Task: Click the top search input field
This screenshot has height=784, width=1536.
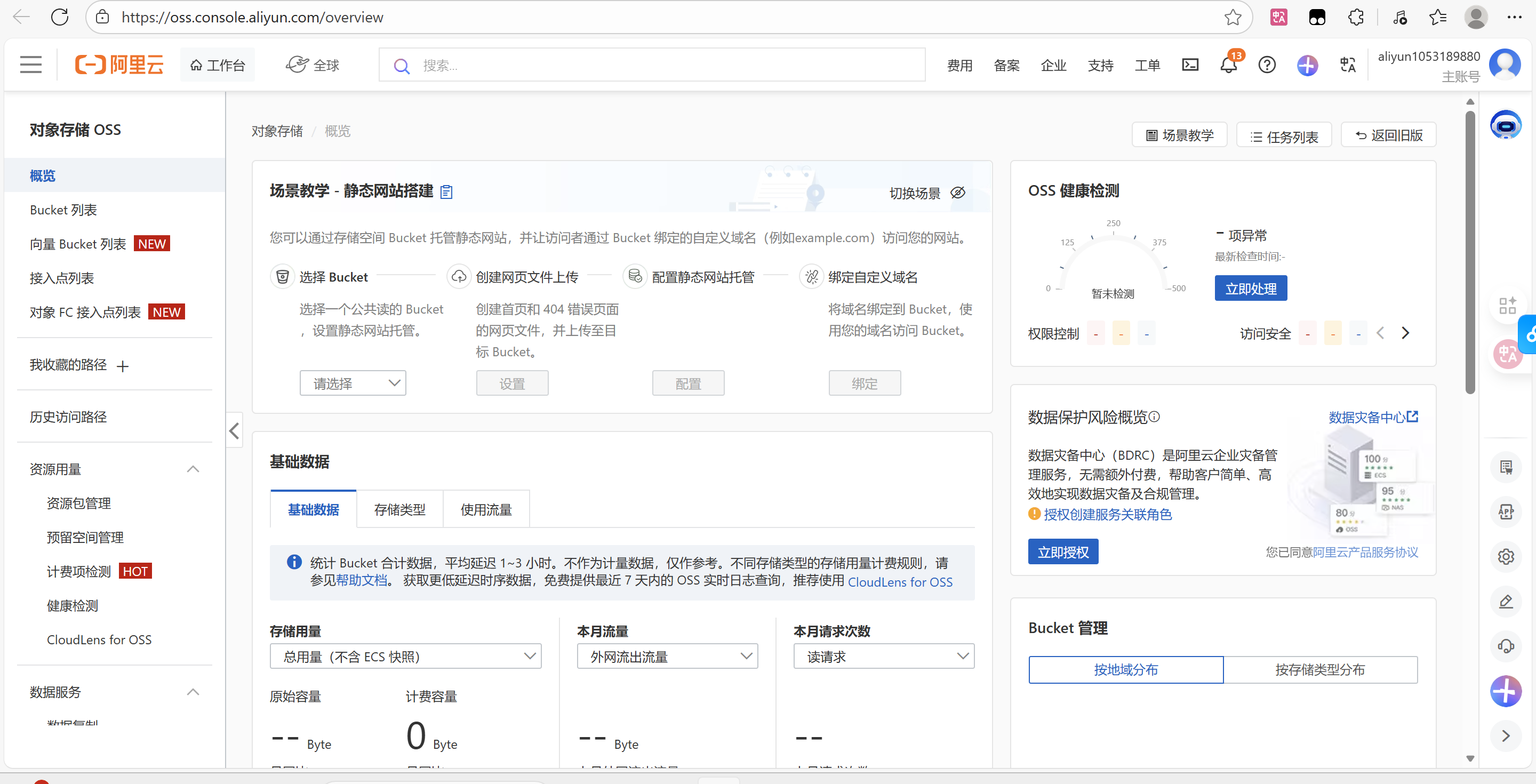Action: point(652,65)
